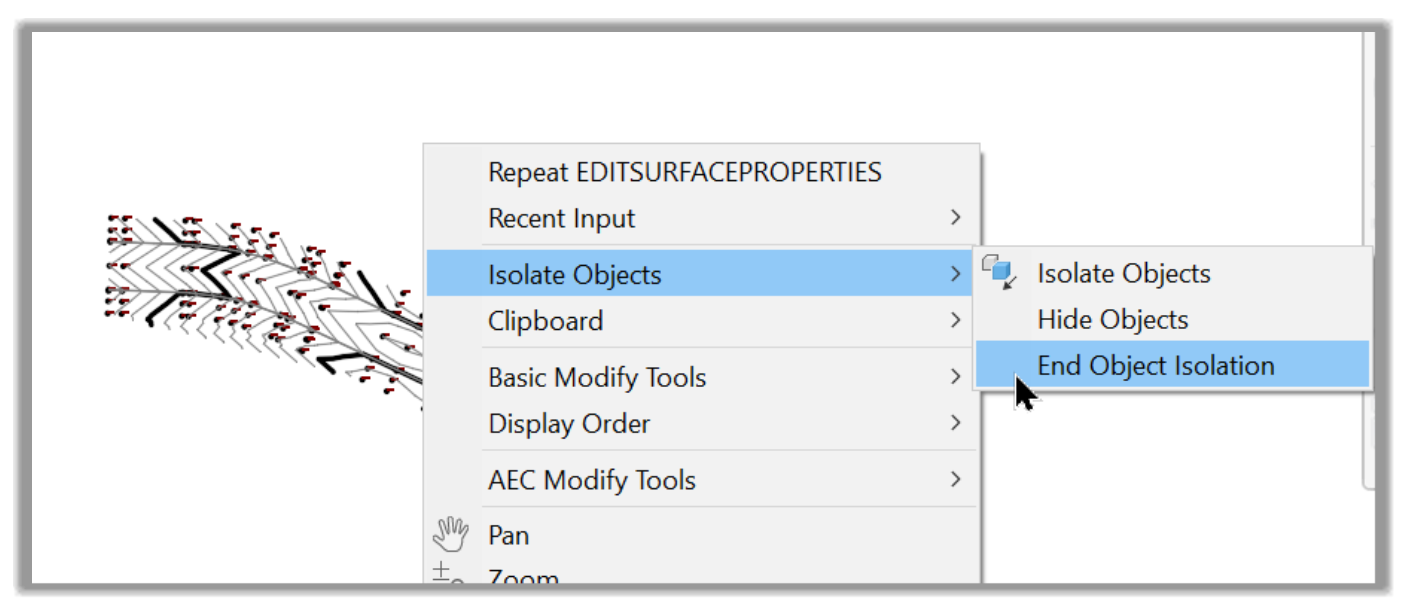Open Basic Modify Tools submenu
The image size is (1407, 613).
tap(702, 377)
